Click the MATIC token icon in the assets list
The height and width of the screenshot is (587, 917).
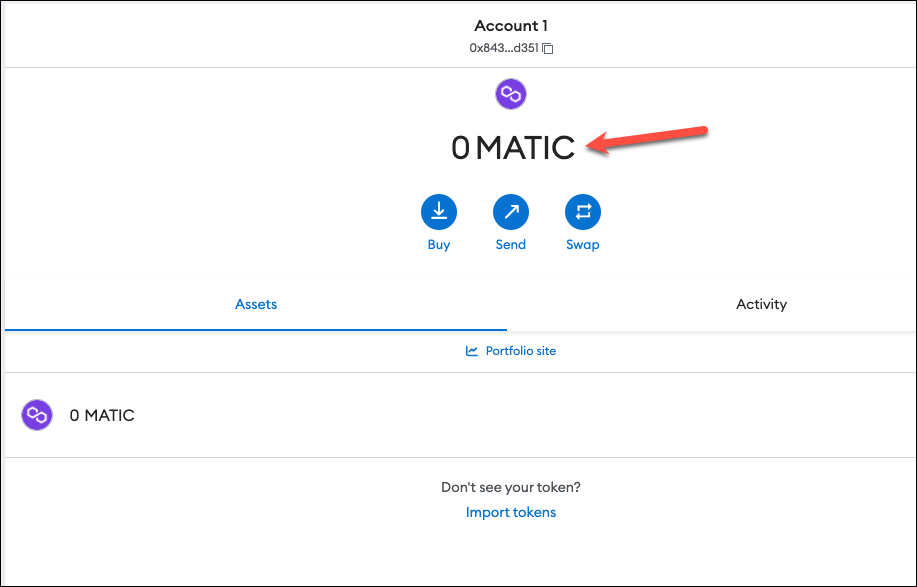coord(37,415)
